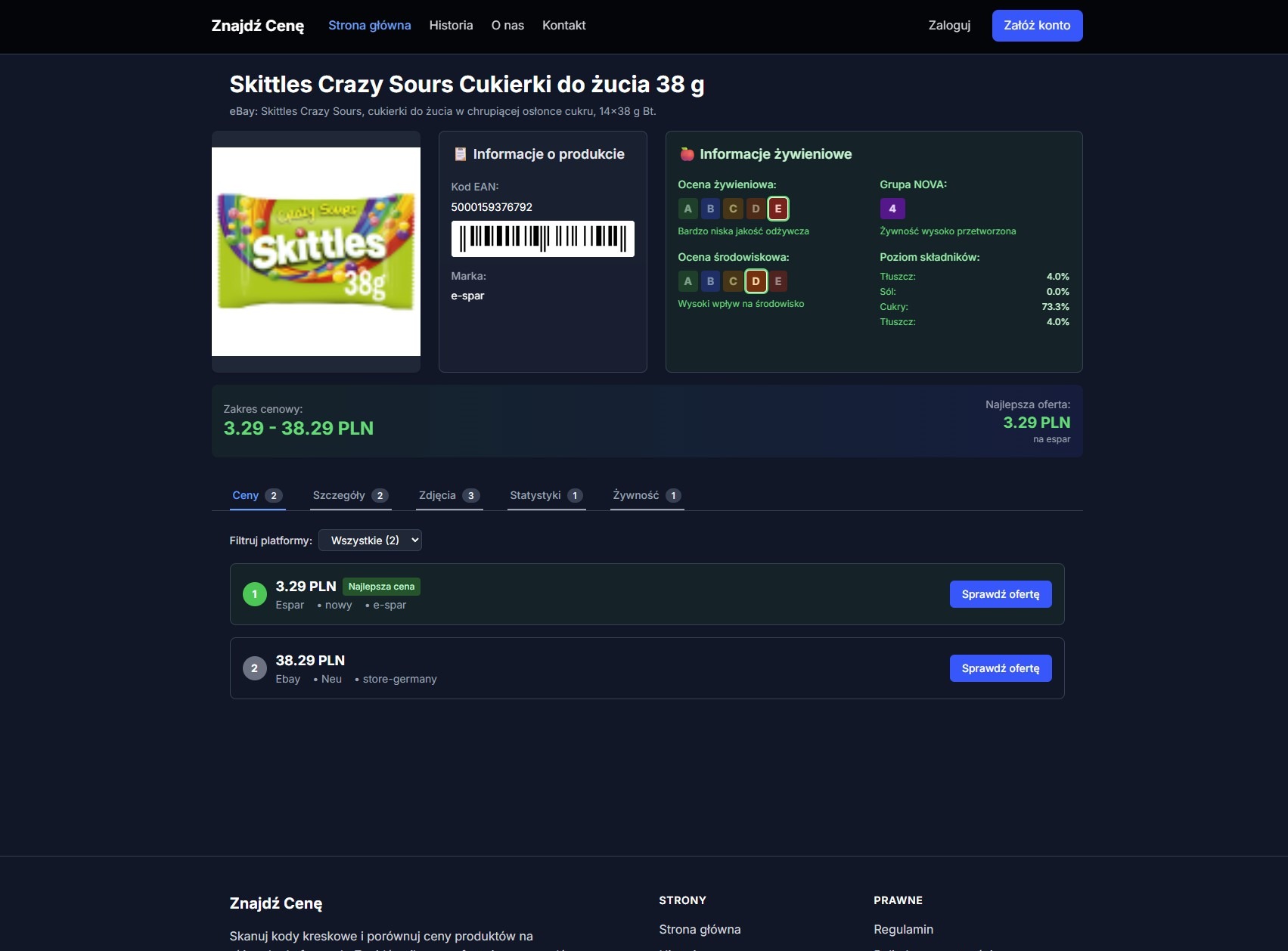Image resolution: width=1288 pixels, height=951 pixels.
Task: Select the highlighted Nutri-Score E badge
Action: [778, 209]
